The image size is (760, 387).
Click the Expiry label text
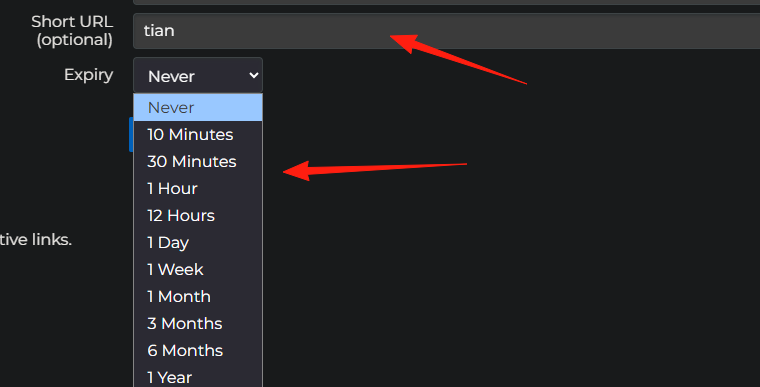pos(89,75)
